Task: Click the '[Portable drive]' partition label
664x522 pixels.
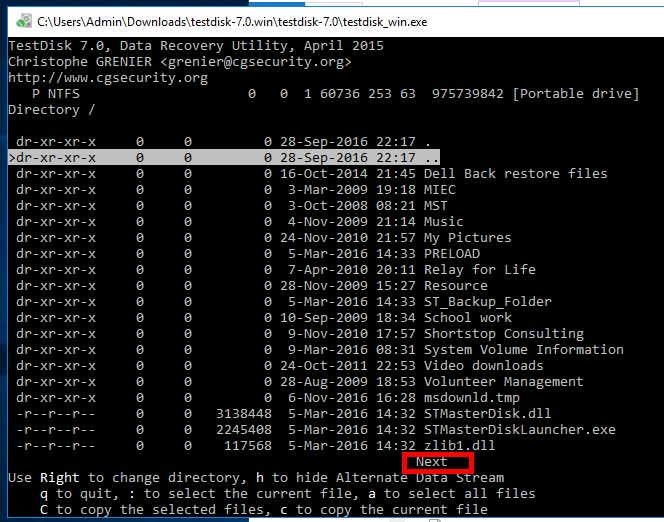Action: pos(575,94)
